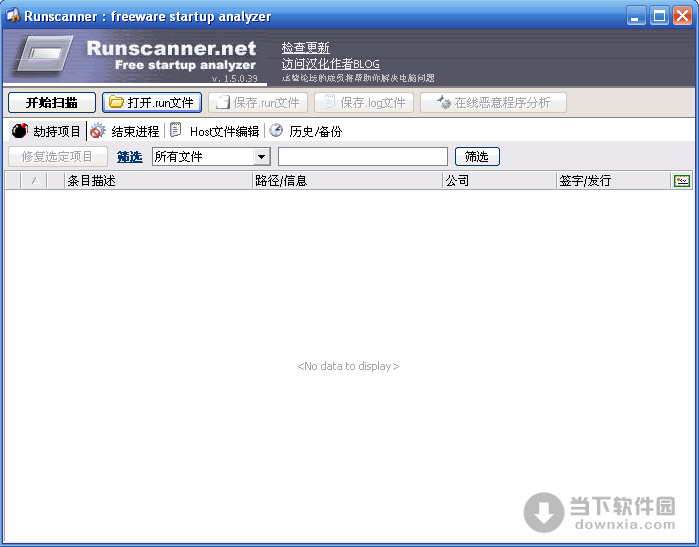Maximize the Runscanner window
The image size is (699, 547).
point(659,16)
